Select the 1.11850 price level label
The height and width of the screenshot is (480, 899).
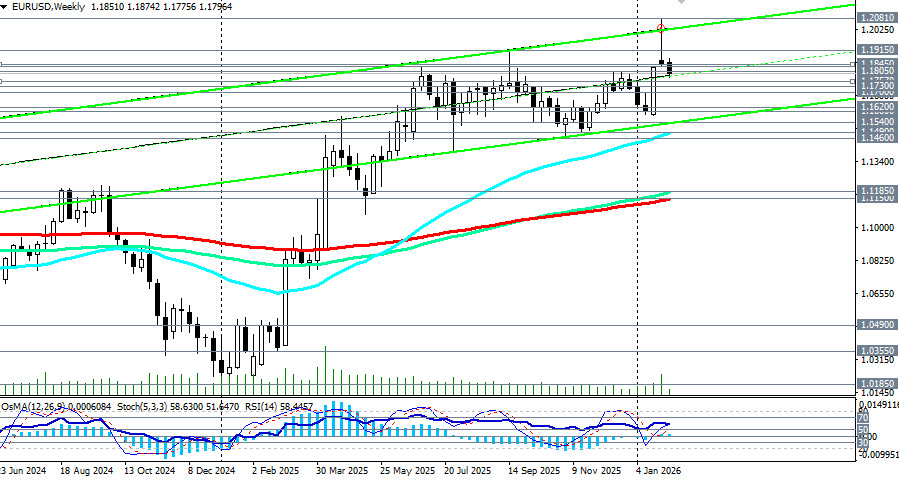pos(877,189)
